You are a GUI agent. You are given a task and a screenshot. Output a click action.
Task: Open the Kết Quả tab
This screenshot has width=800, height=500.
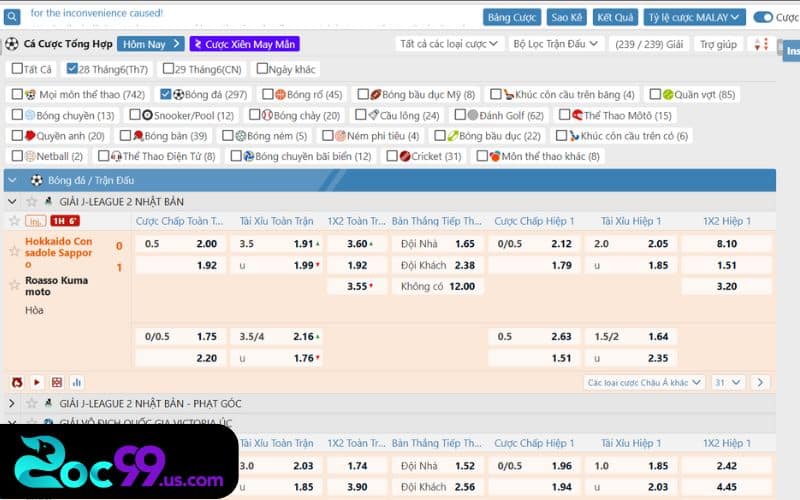615,17
